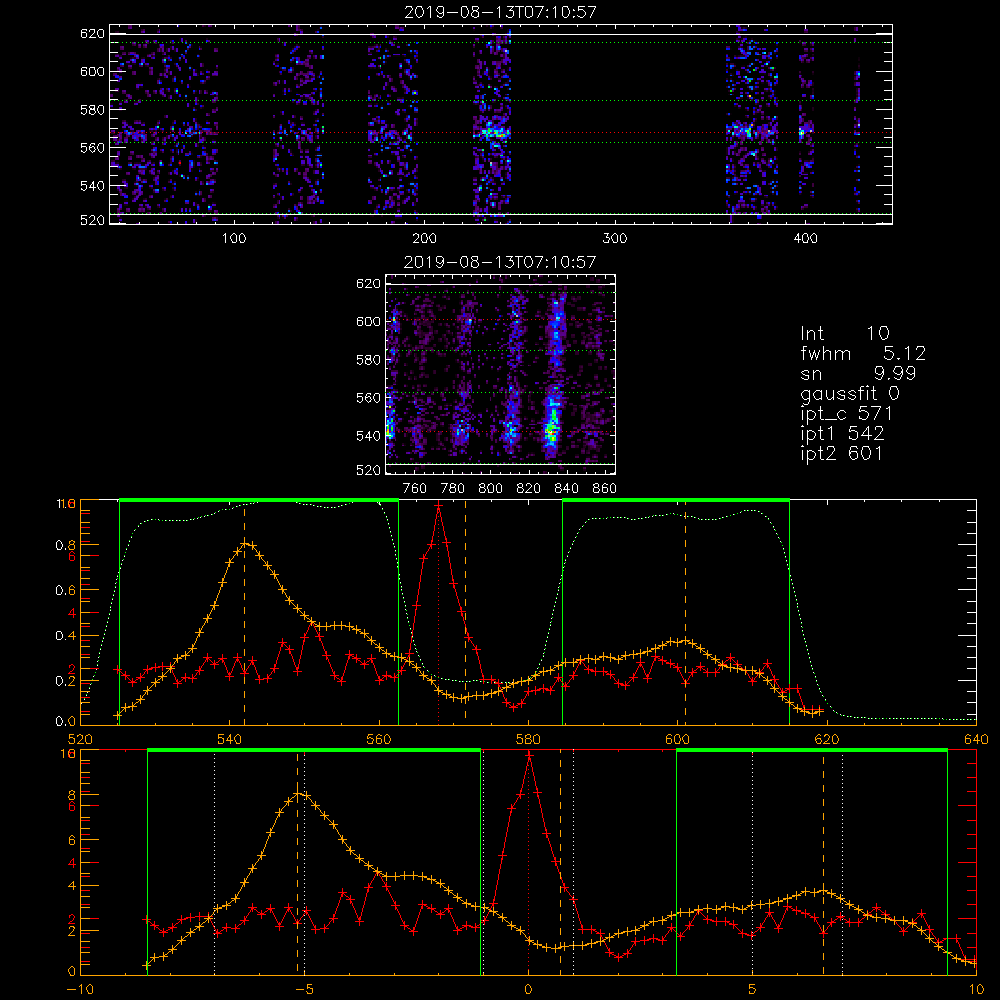
Task: Select the 'ipt2 601' readout text
Action: (x=842, y=453)
